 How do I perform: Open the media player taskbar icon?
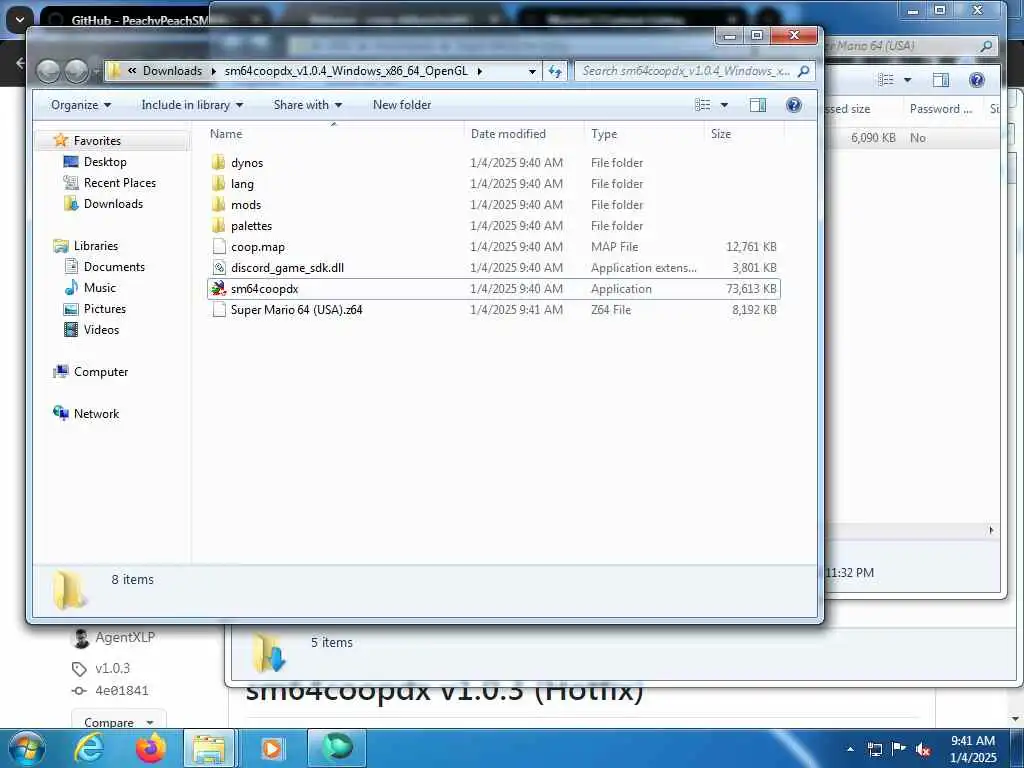[272, 748]
